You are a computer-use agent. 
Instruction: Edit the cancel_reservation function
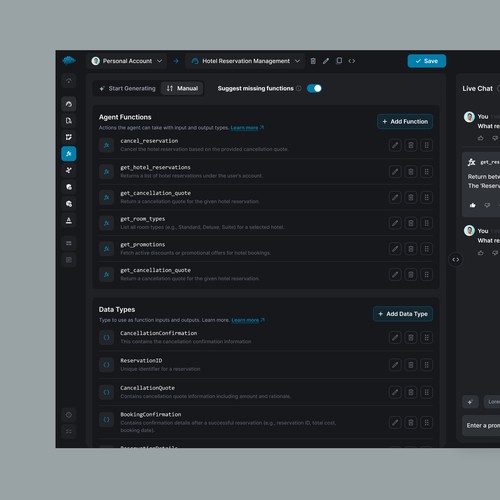(x=395, y=145)
